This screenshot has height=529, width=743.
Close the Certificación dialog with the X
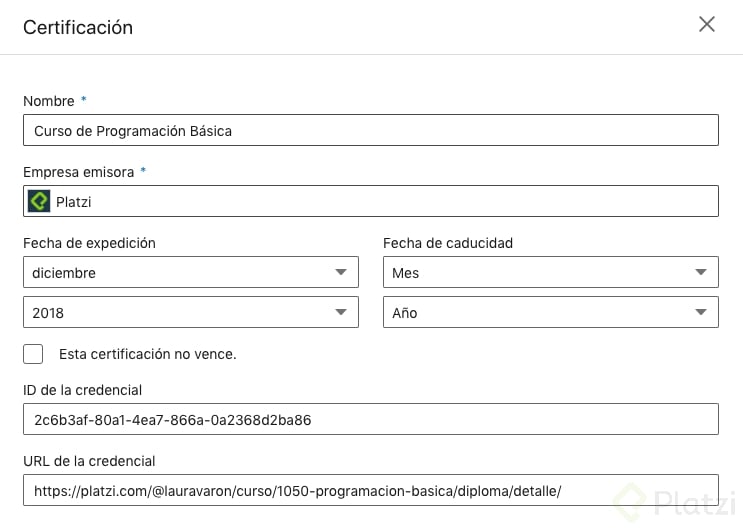707,24
